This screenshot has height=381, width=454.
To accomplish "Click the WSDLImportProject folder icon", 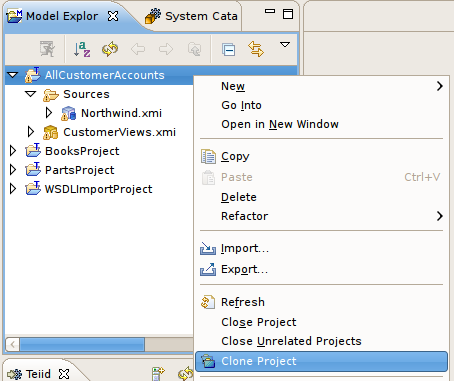I will point(33,188).
